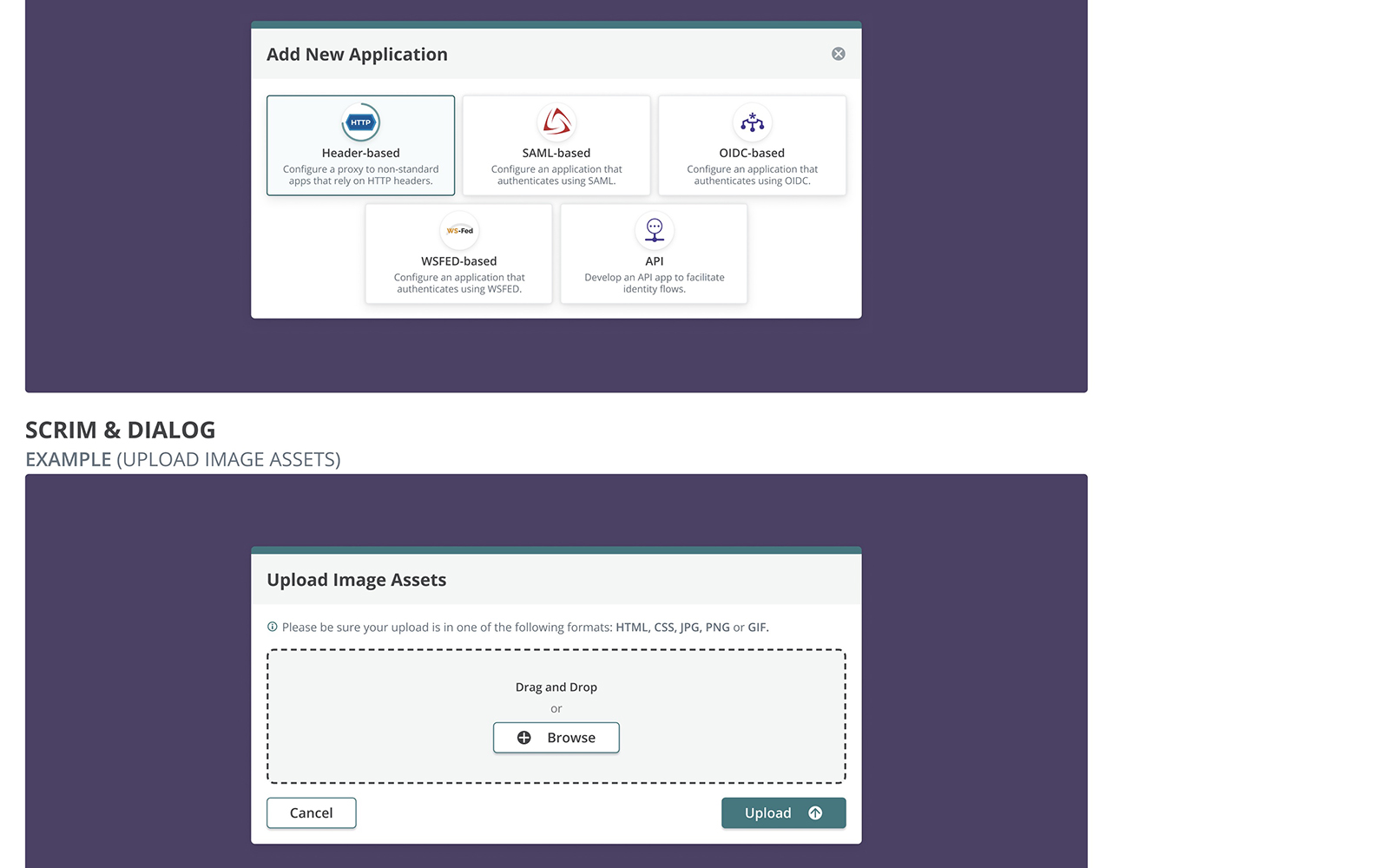Click the HTTP icon for Header-based
The image size is (1389, 868).
tap(360, 122)
